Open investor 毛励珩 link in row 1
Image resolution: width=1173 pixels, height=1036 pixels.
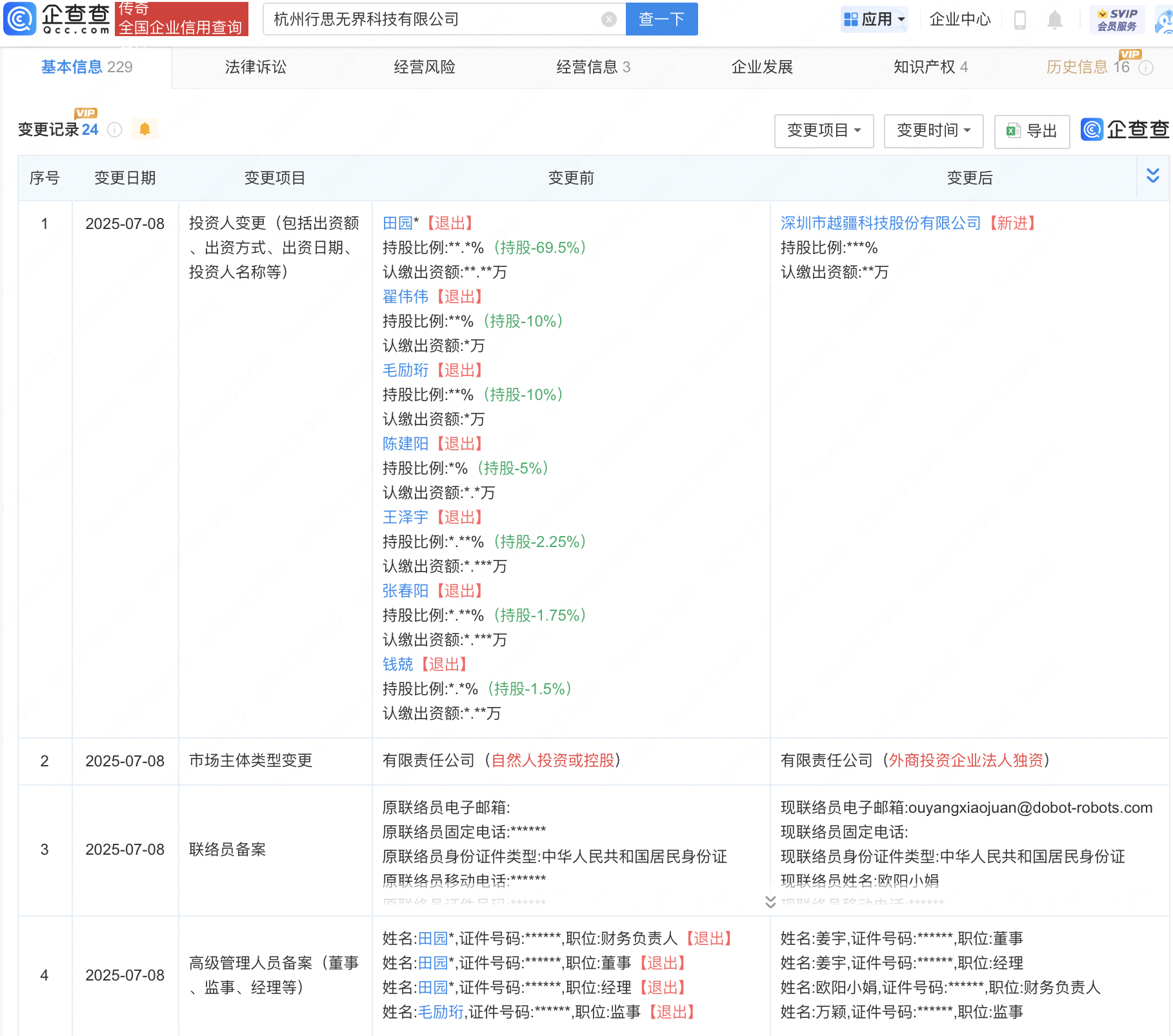(x=405, y=370)
